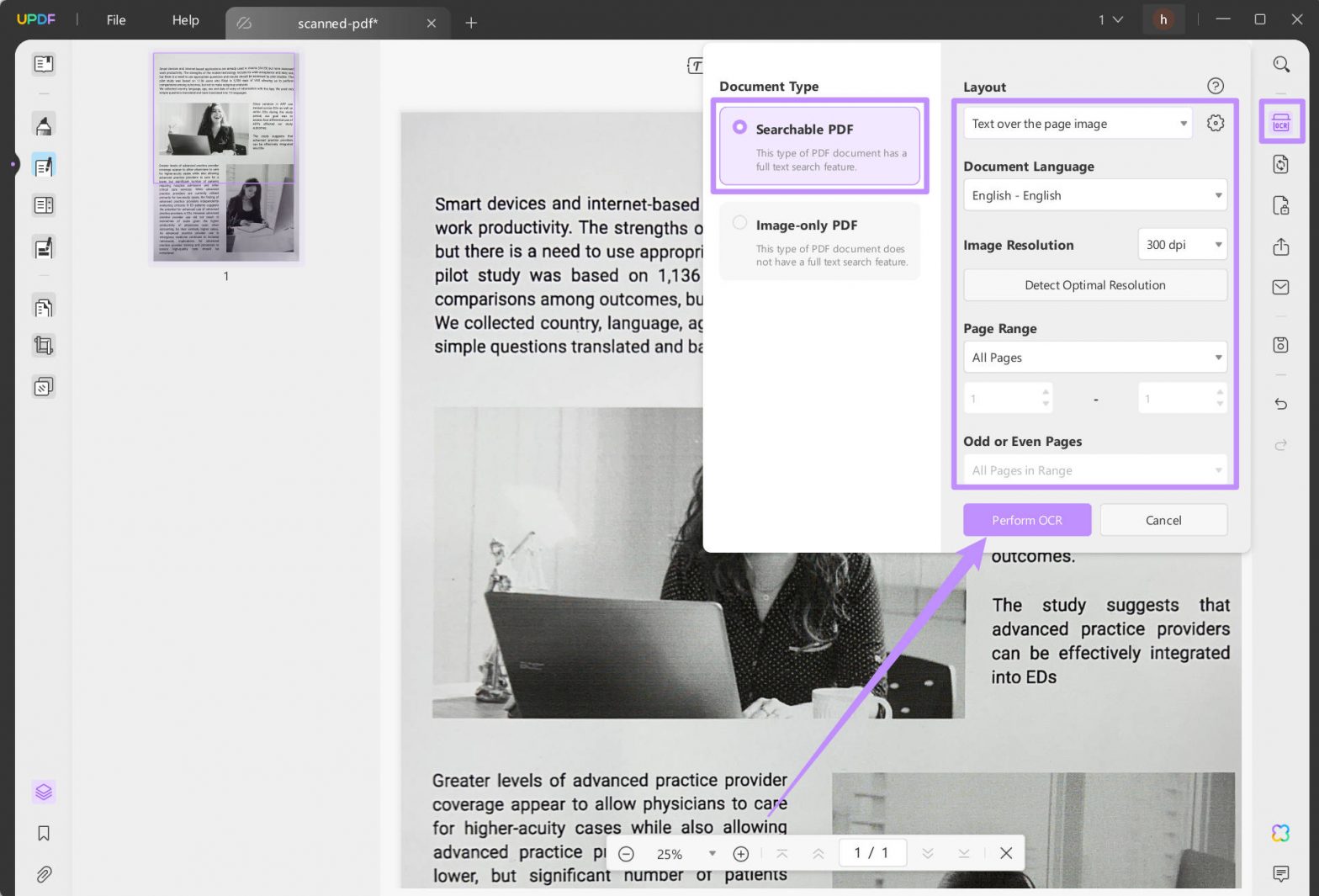Expand the Image Resolution 300 dpi dropdown
Screen dimensions: 1319x896
[x=1182, y=245]
